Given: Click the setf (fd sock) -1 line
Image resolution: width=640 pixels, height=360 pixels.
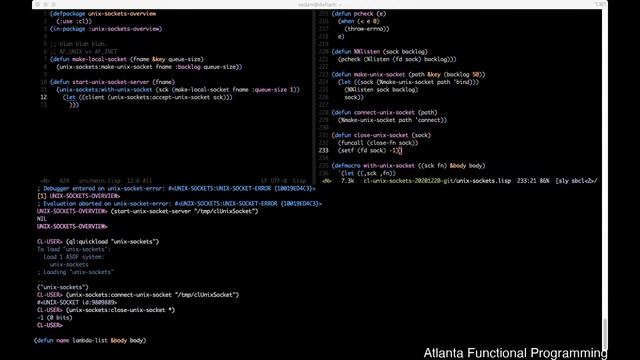Looking at the screenshot, I should 370,151.
